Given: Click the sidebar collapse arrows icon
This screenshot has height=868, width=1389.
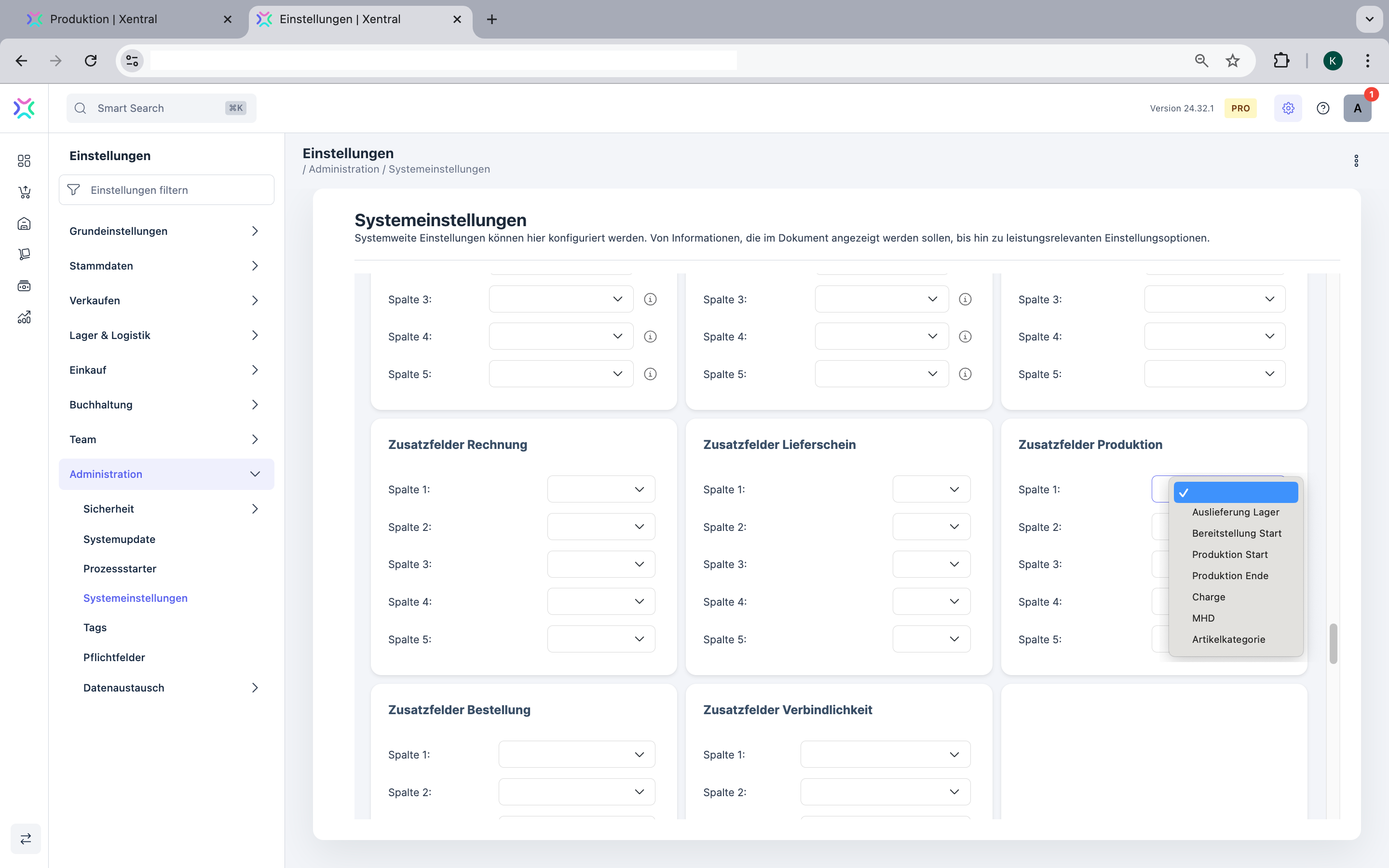Looking at the screenshot, I should (26, 839).
